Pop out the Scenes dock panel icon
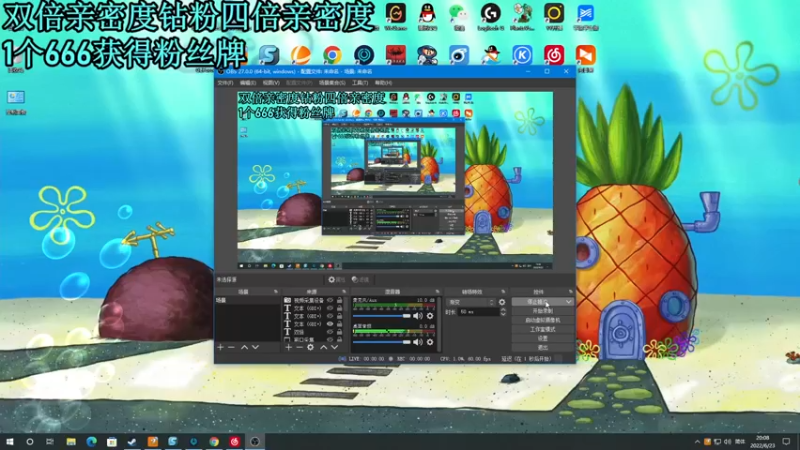Viewport: 800px width, 450px height. [x=276, y=292]
